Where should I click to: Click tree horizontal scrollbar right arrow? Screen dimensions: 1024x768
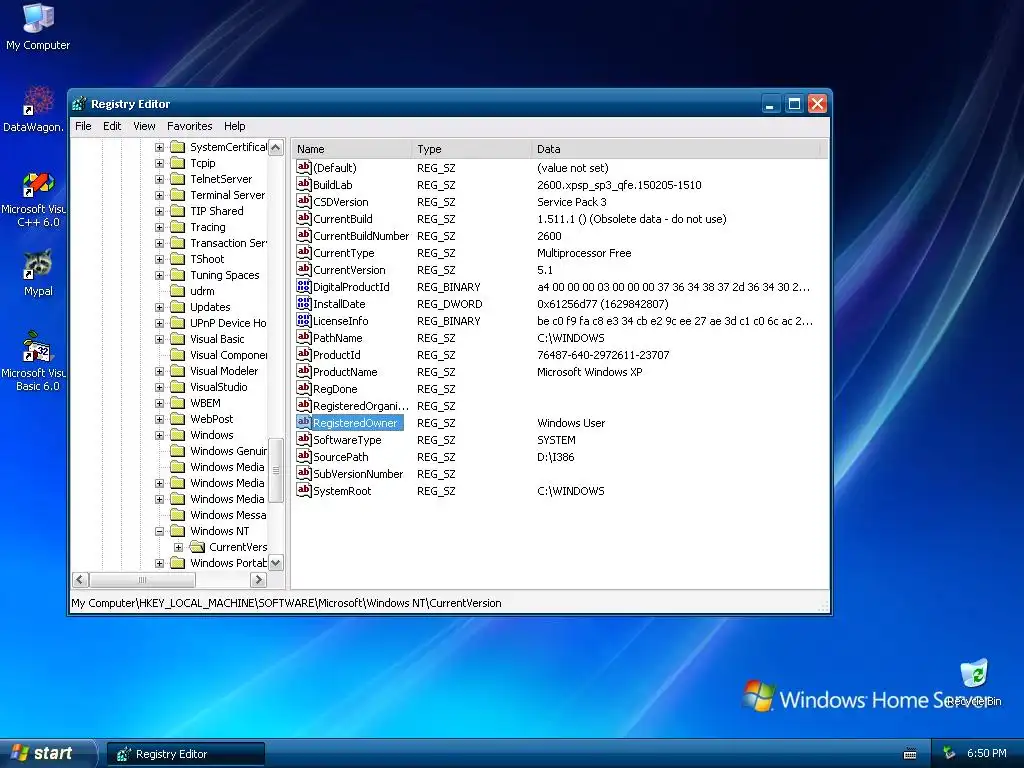click(259, 579)
